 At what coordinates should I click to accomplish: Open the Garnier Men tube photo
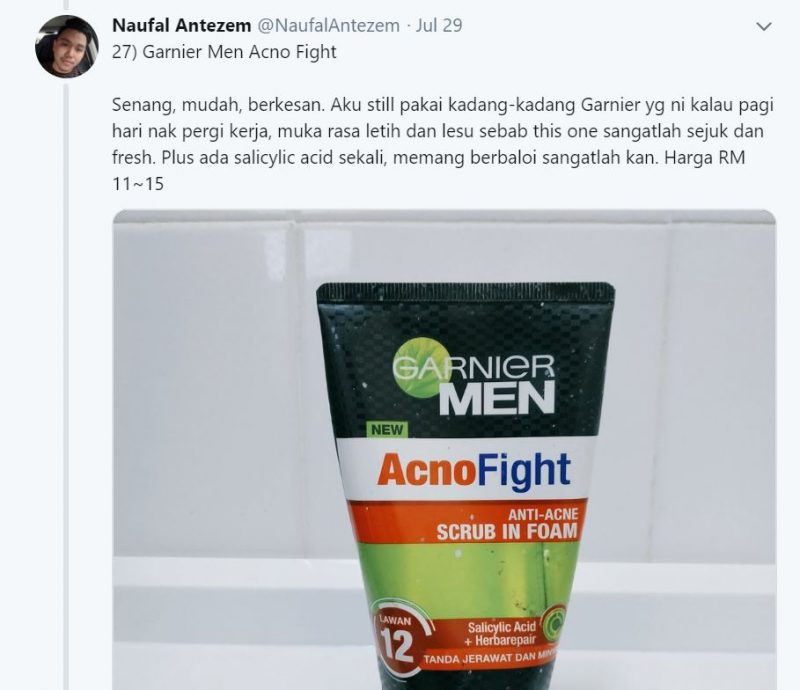pyautogui.click(x=444, y=450)
